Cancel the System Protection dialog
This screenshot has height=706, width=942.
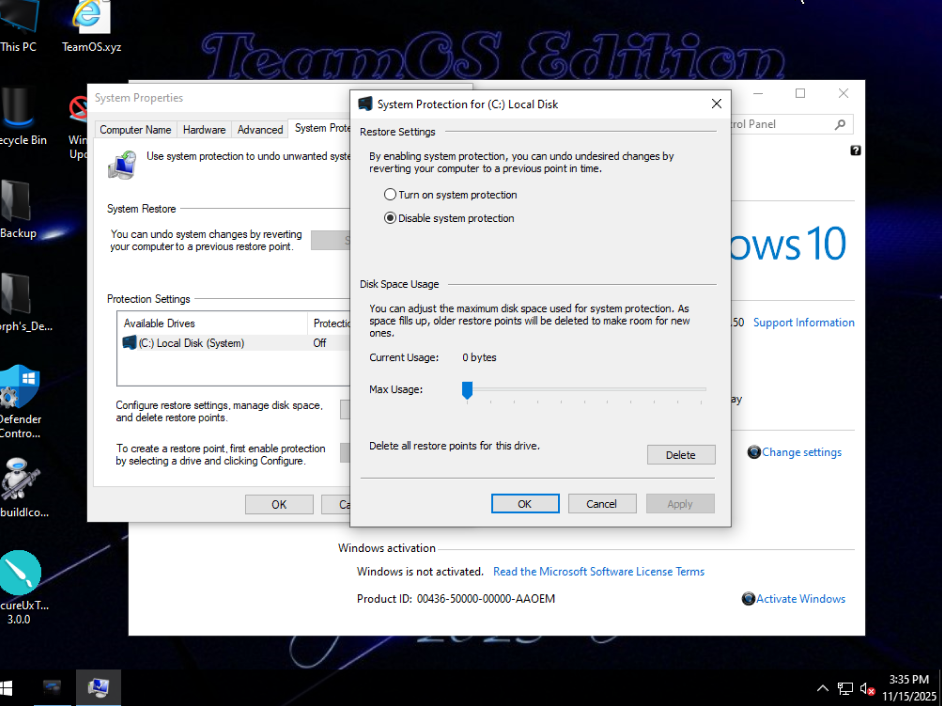601,504
